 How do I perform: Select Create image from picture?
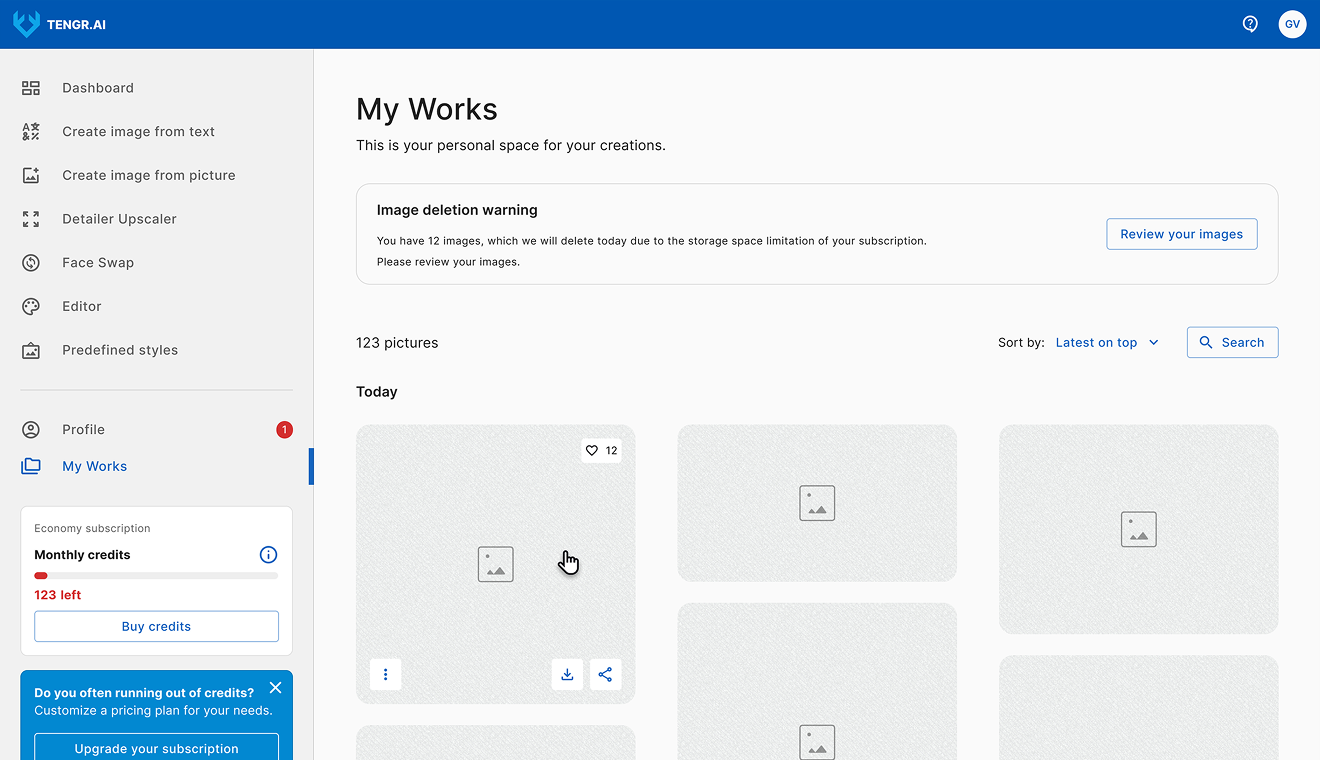148,174
